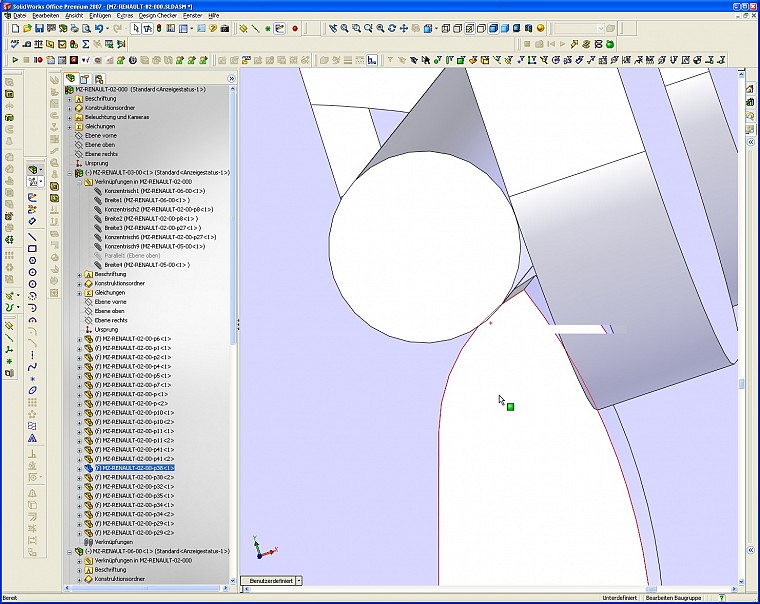Select Breite2 (MZ-RENAULT-02-00-p8<1>) mate
Screen dimensions: 760x604
point(151,219)
